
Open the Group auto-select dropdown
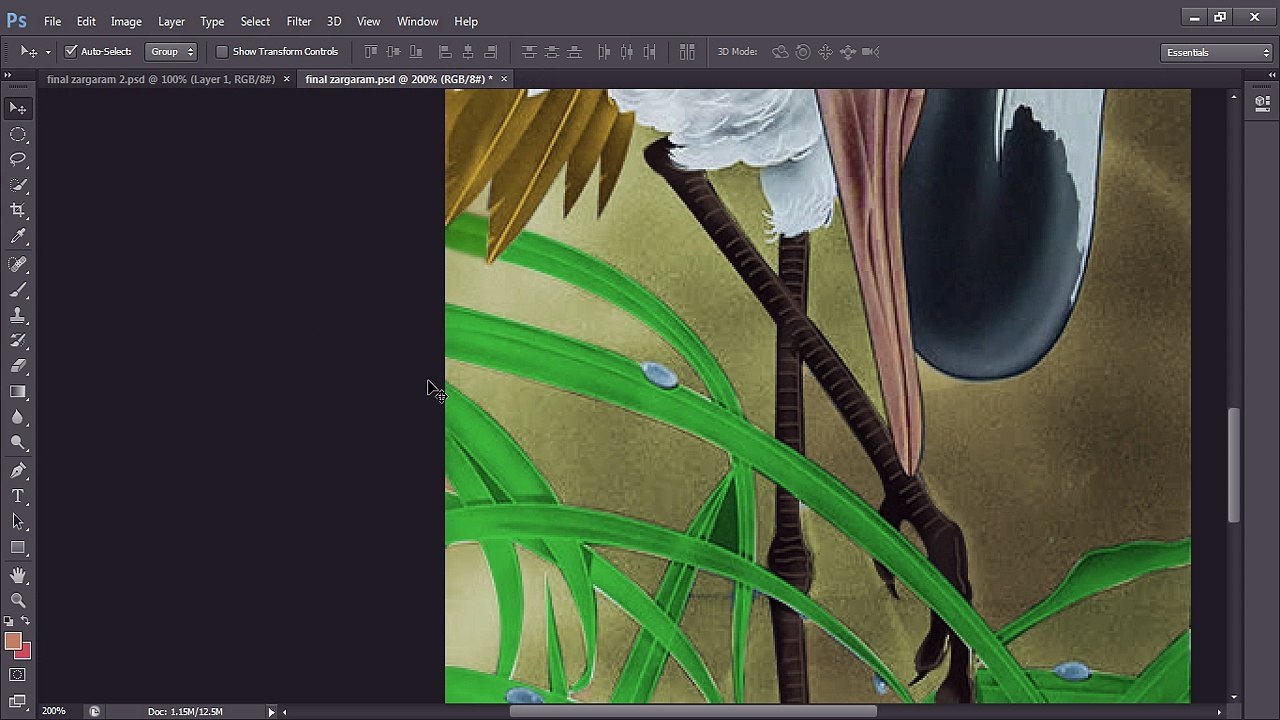(x=171, y=51)
